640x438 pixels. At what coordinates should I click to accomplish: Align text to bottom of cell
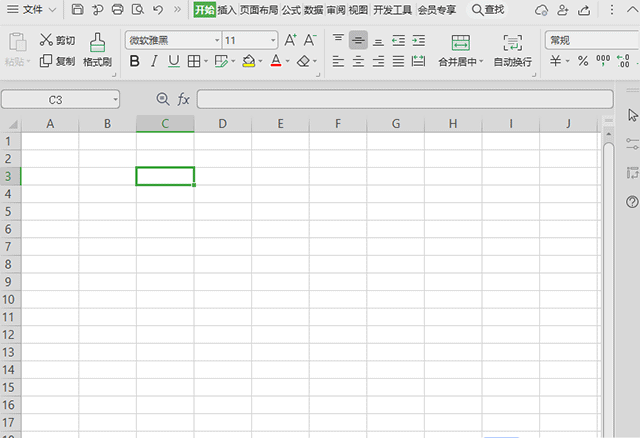(x=378, y=40)
